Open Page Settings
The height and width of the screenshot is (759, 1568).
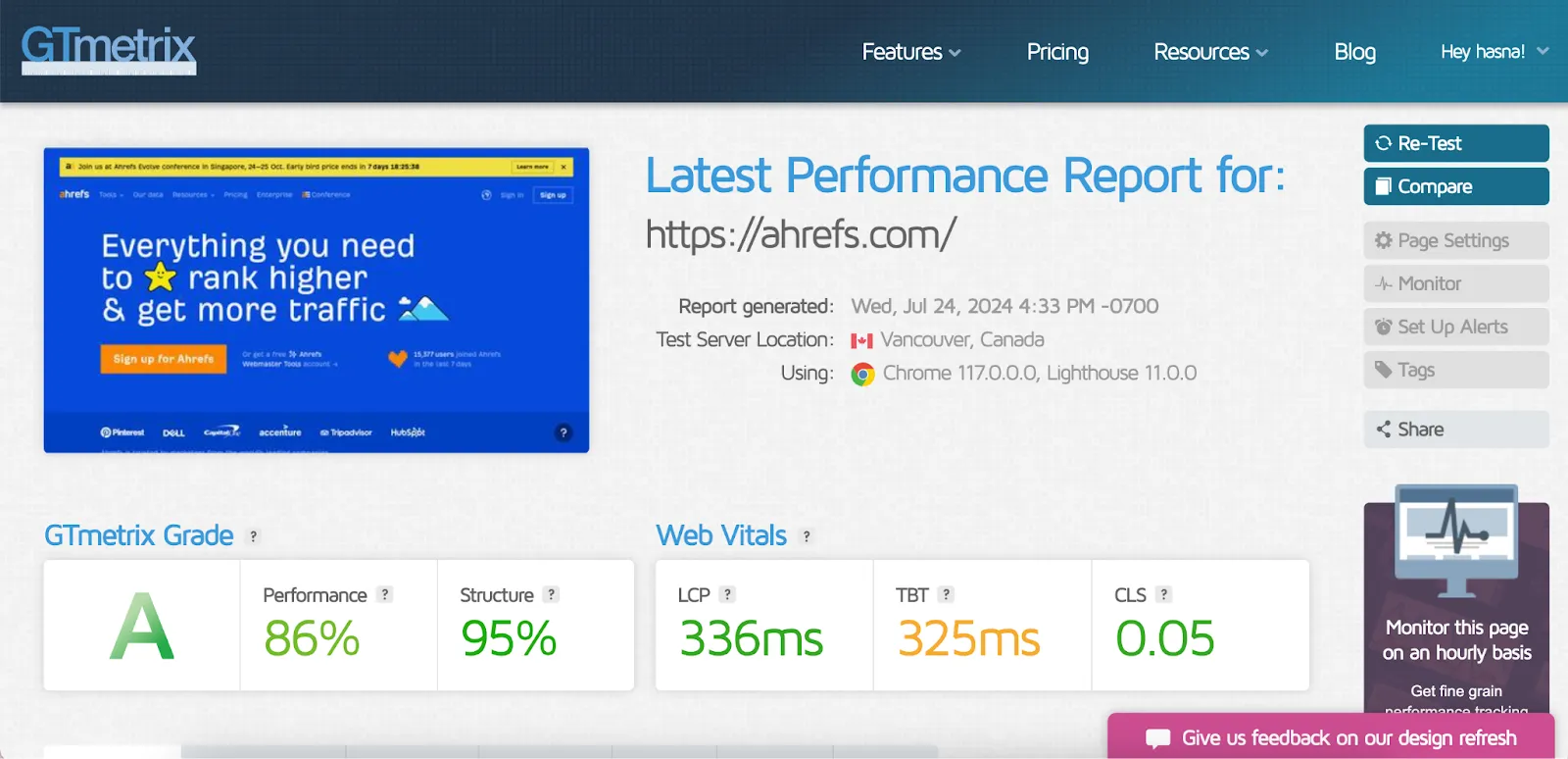(1455, 240)
